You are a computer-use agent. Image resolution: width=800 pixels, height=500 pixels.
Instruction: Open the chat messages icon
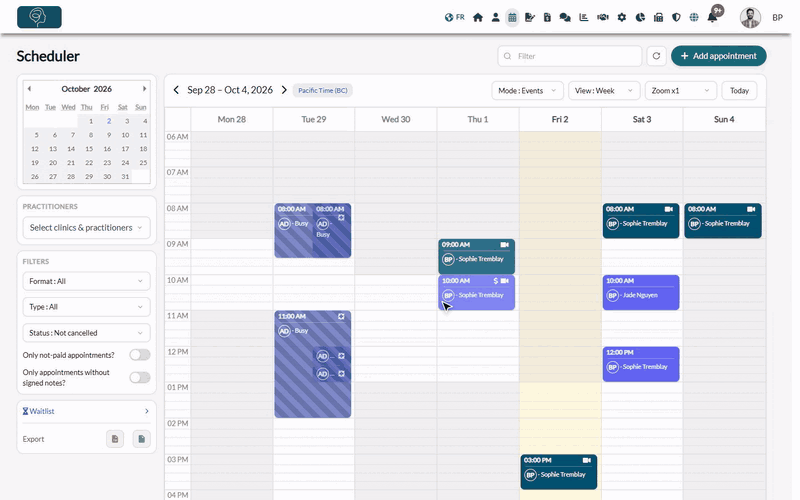[565, 17]
